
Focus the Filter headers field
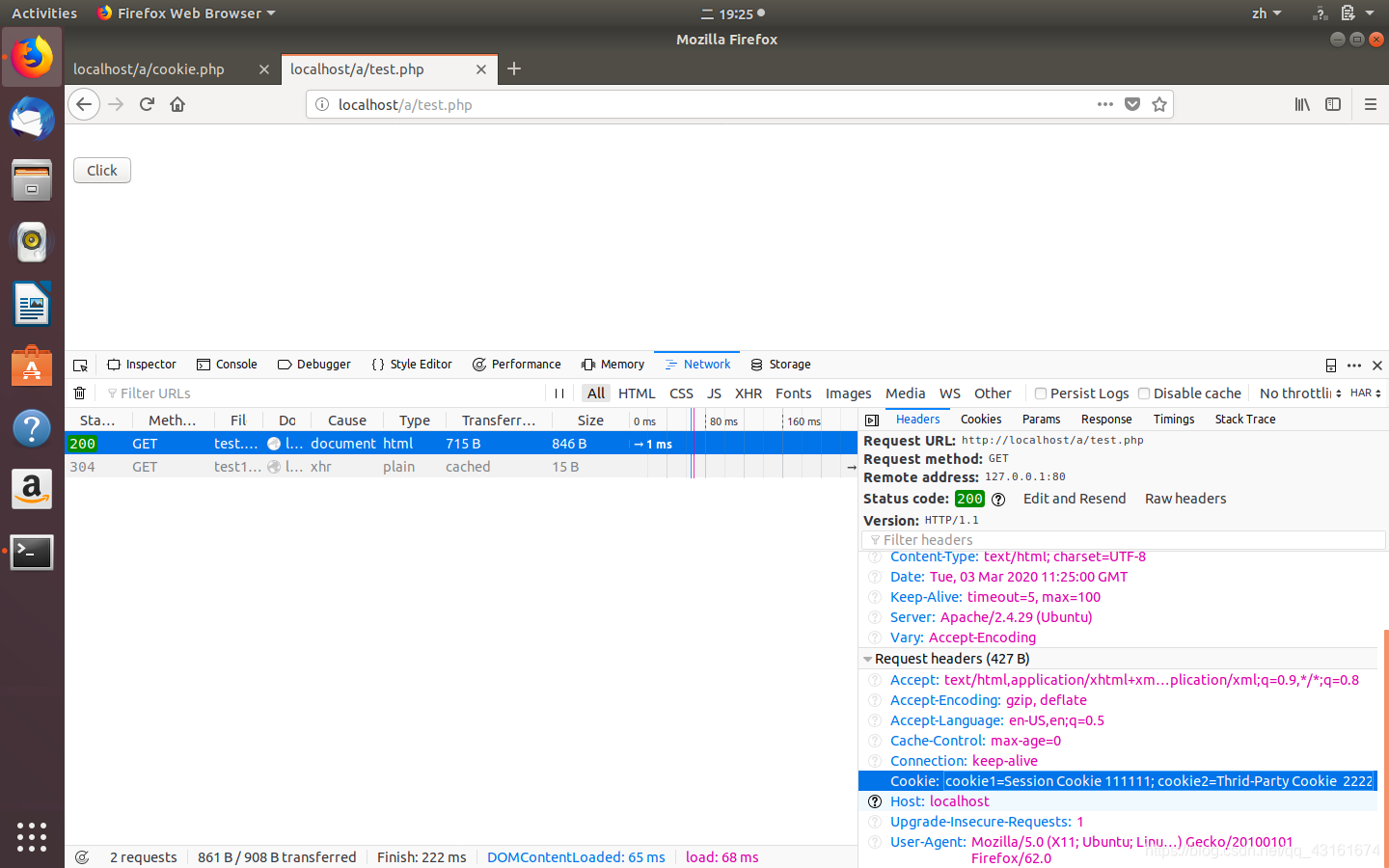(1124, 540)
